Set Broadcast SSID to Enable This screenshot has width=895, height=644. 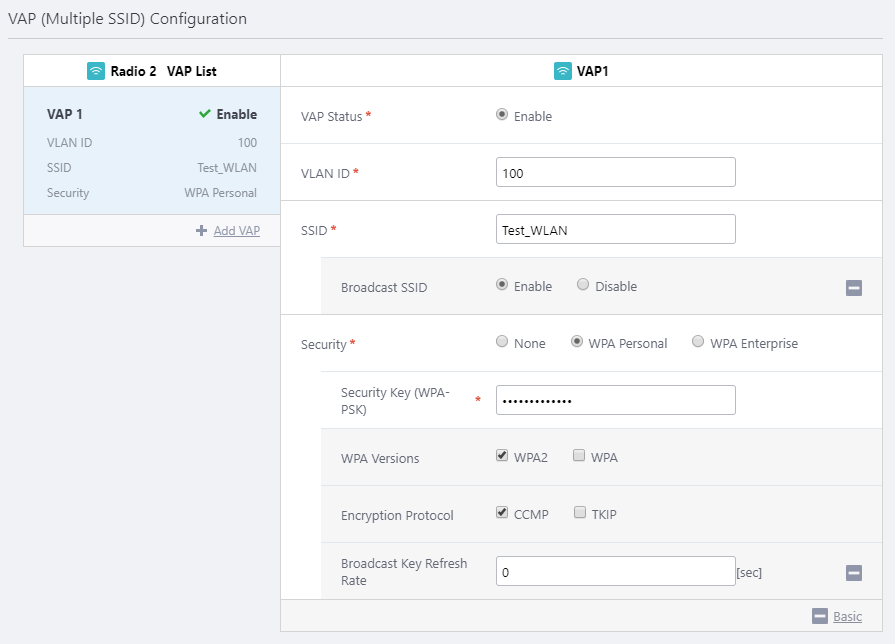[x=502, y=284]
